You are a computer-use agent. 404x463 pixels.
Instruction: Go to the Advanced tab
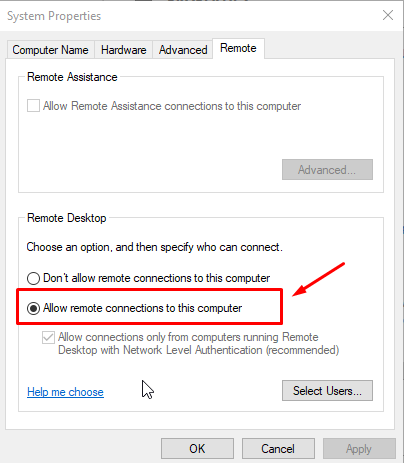click(x=183, y=50)
